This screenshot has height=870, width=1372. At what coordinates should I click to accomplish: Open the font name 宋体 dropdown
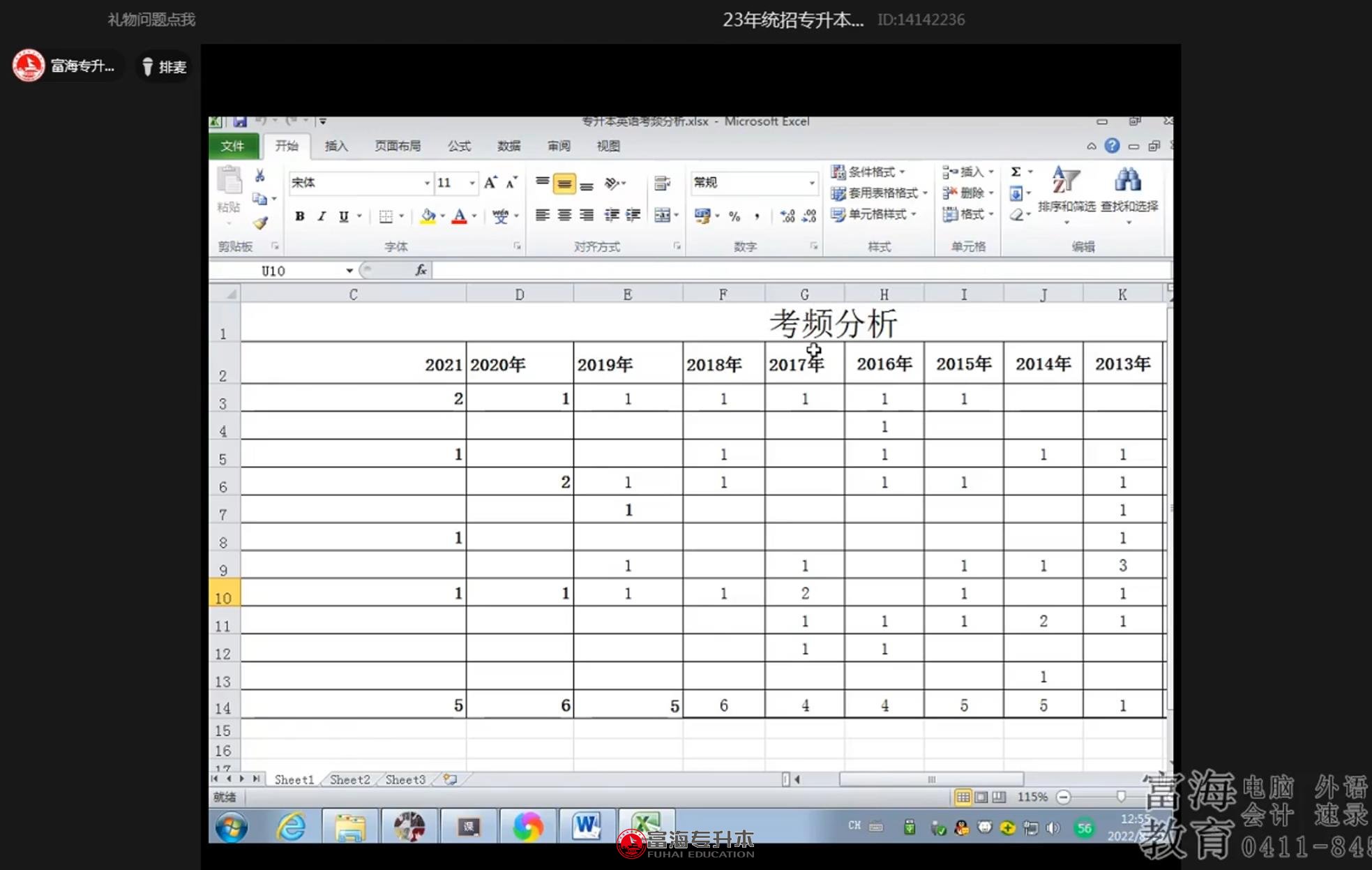[427, 183]
